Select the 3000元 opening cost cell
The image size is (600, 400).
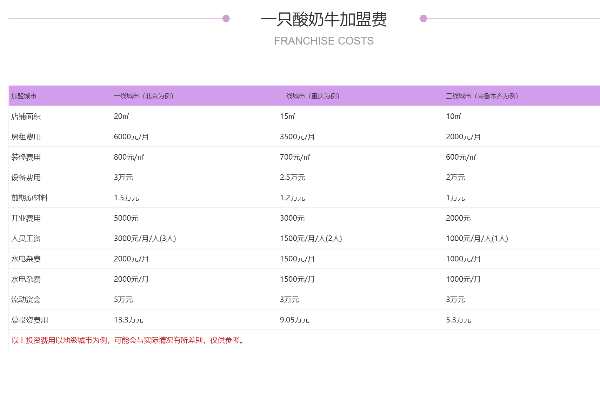[x=292, y=218]
